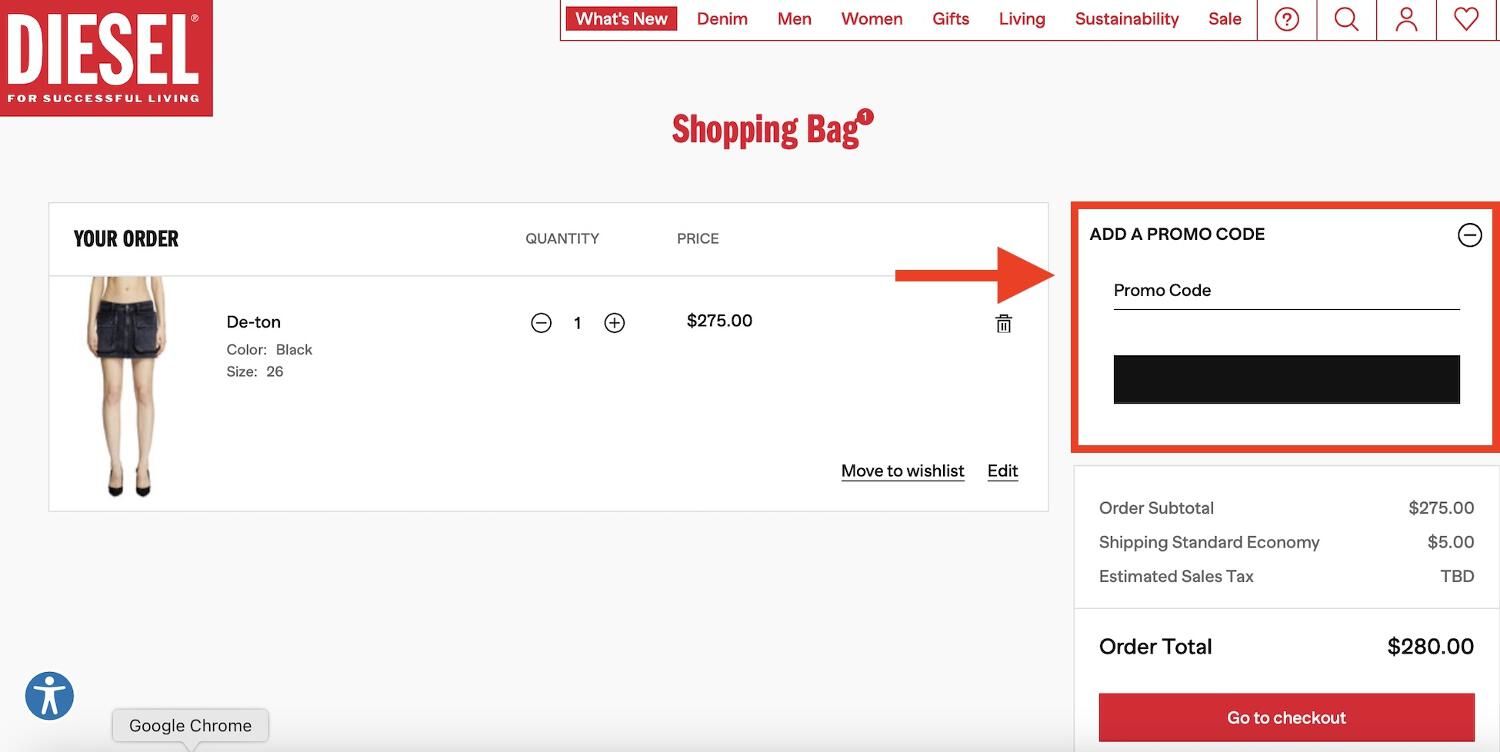Screen dimensions: 1500x752
Task: Open the accessibility widget icon
Action: 50,696
